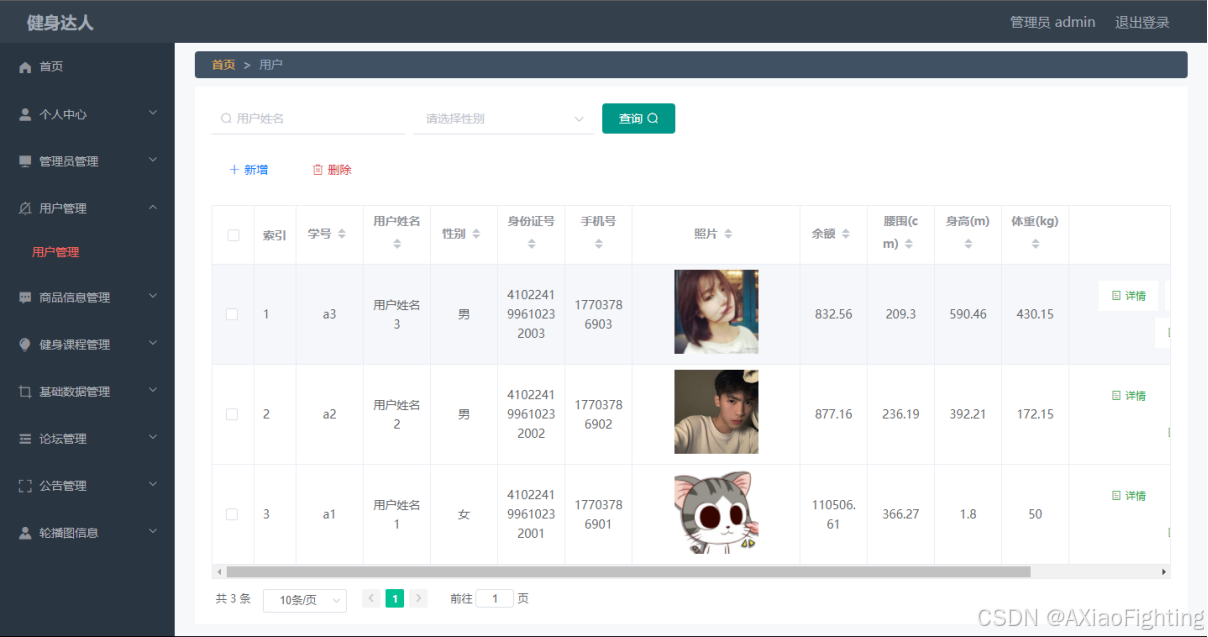1208x637 pixels.
Task: Click the horizontal table scrollbar thumb
Action: click(628, 572)
